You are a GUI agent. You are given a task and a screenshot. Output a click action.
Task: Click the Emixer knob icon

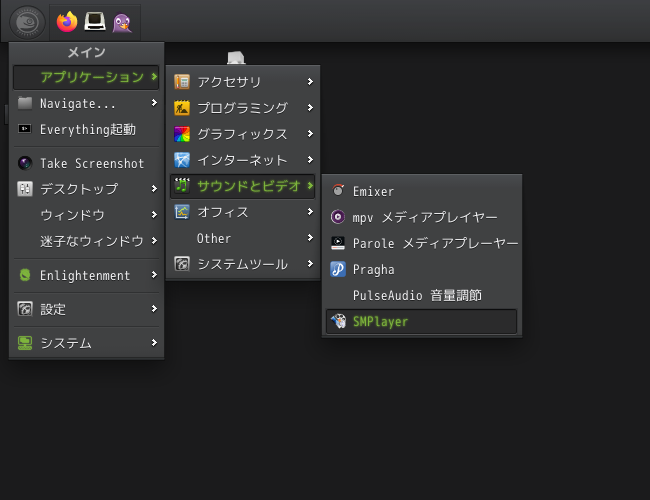point(338,191)
